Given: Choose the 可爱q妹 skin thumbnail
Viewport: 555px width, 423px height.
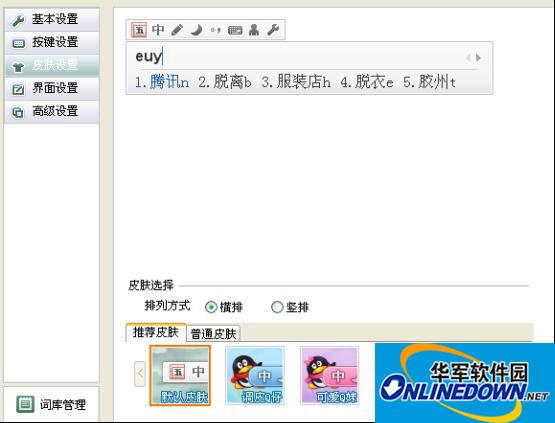Looking at the screenshot, I should tap(330, 375).
